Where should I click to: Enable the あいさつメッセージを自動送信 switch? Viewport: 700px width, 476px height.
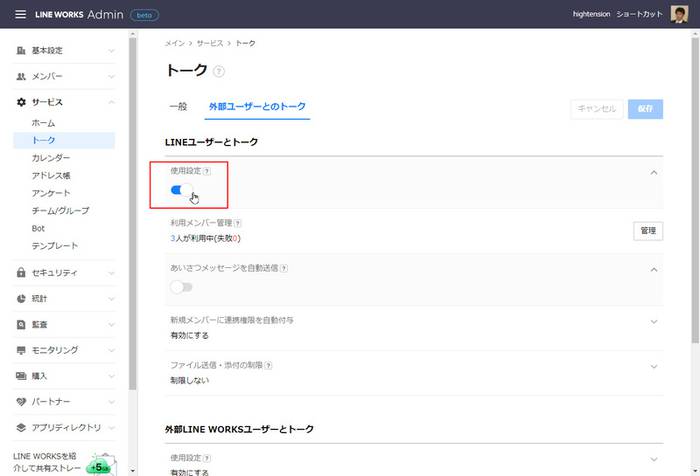[181, 287]
